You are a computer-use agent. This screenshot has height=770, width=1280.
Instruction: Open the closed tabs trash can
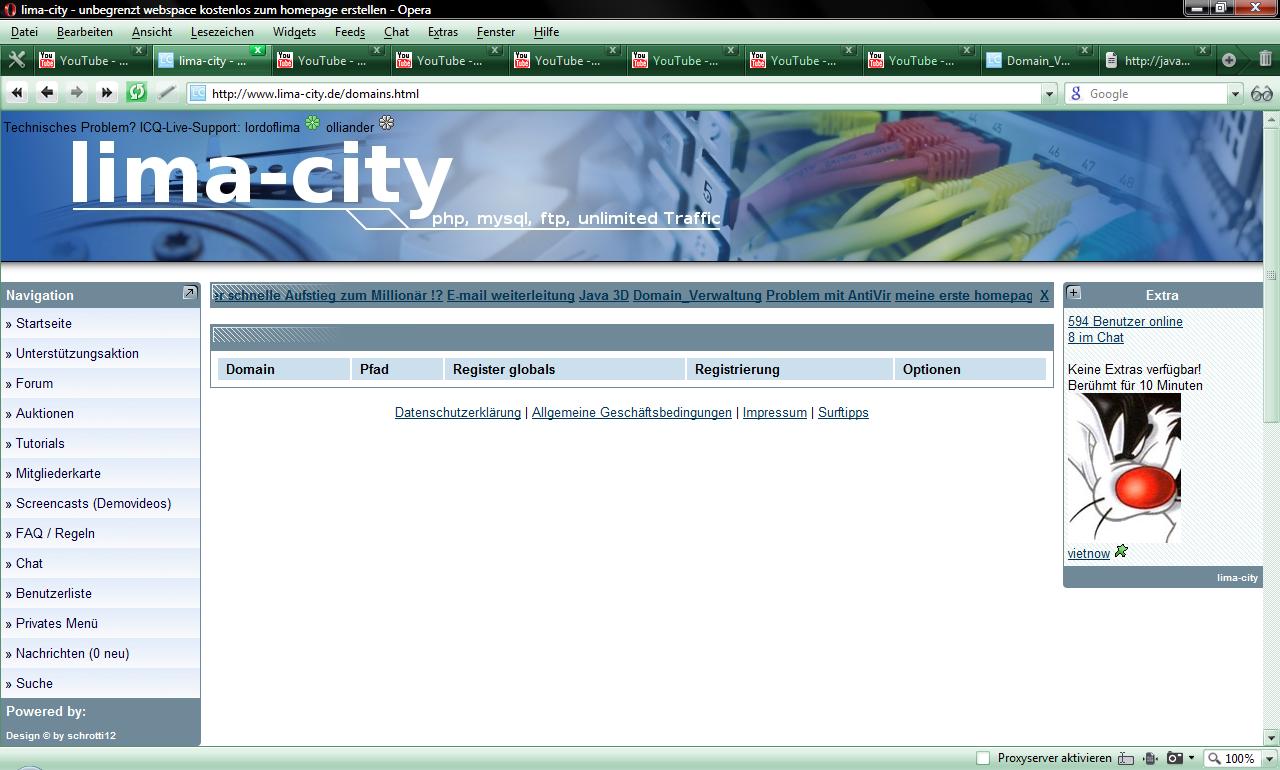pos(1265,60)
